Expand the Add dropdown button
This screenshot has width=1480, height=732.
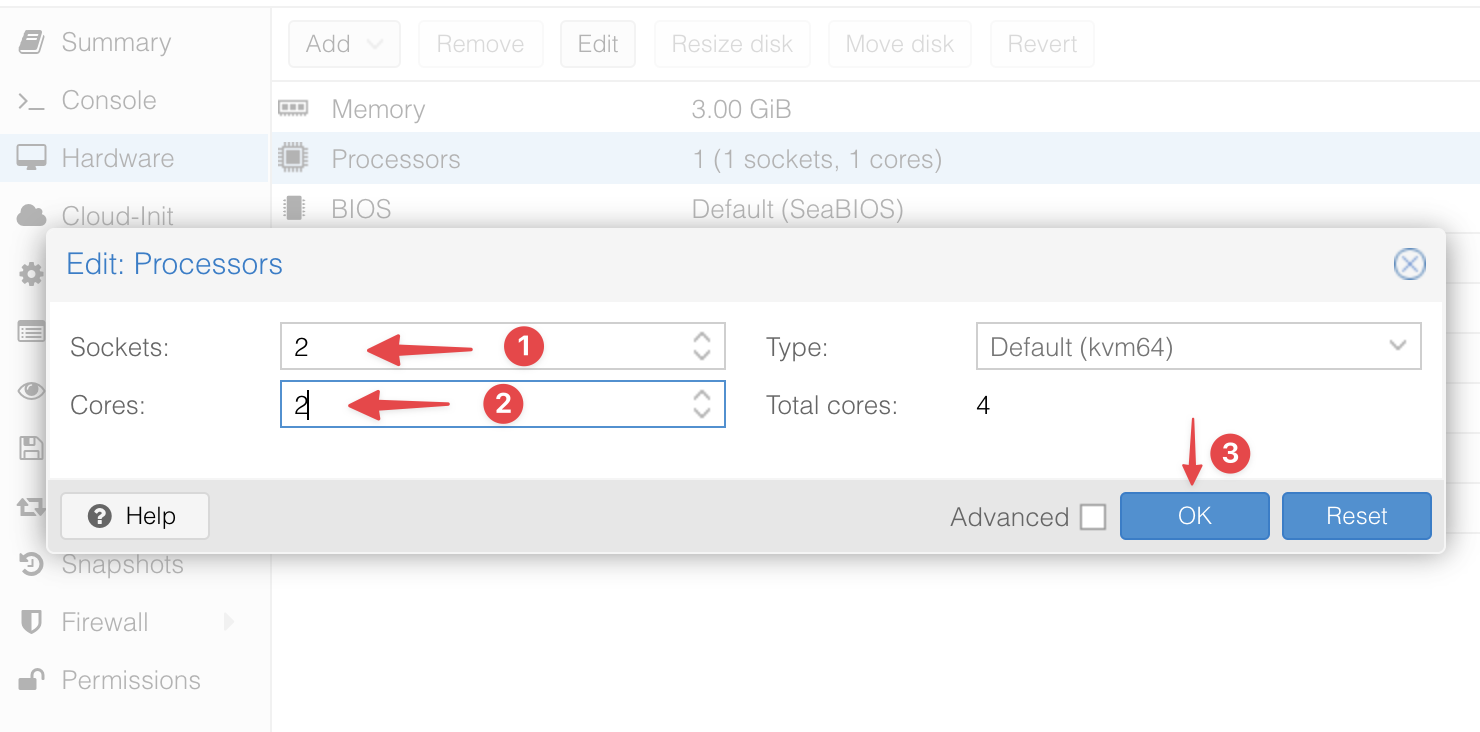344,44
